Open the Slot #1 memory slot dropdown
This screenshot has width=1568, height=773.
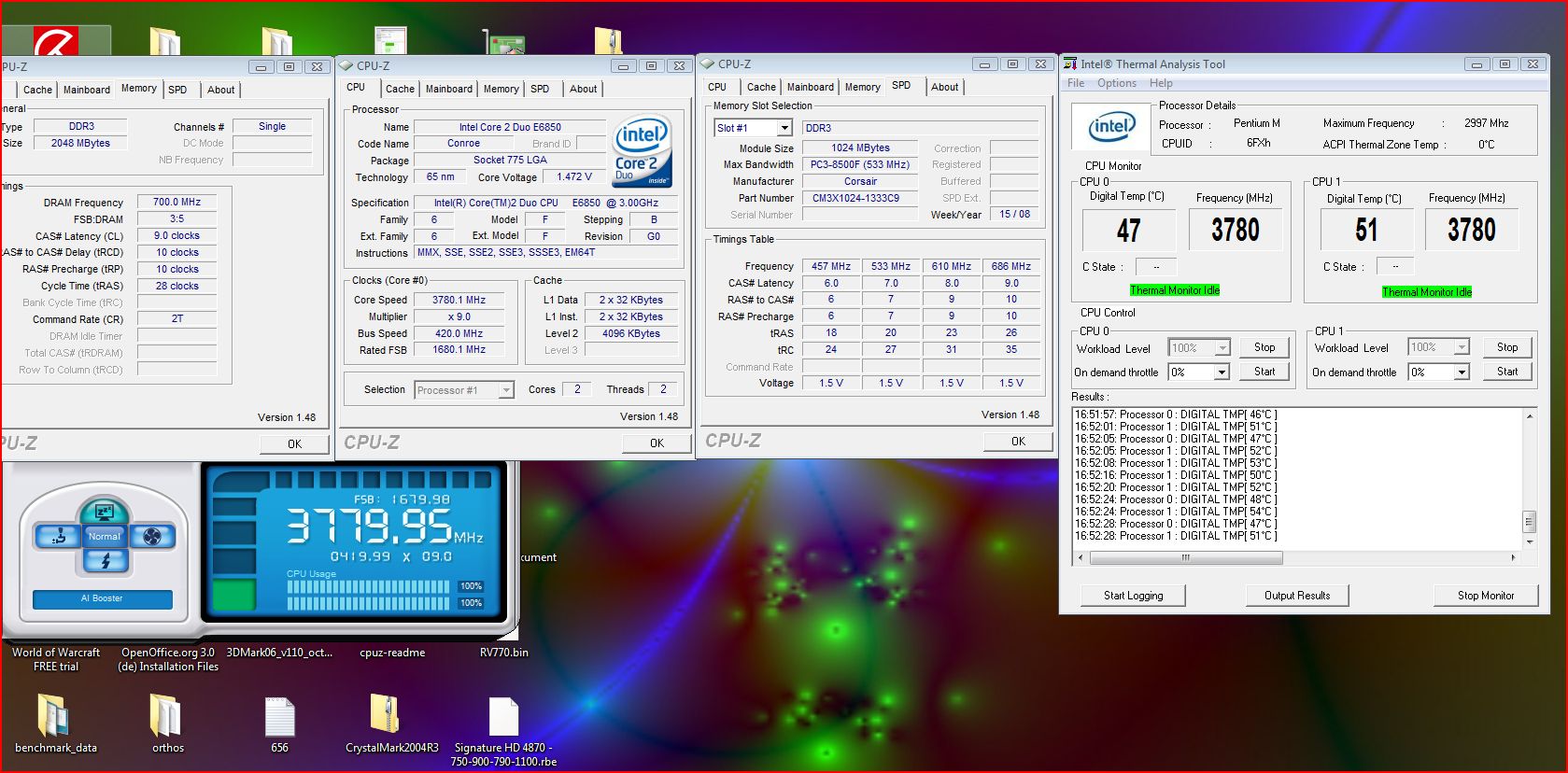pos(784,128)
